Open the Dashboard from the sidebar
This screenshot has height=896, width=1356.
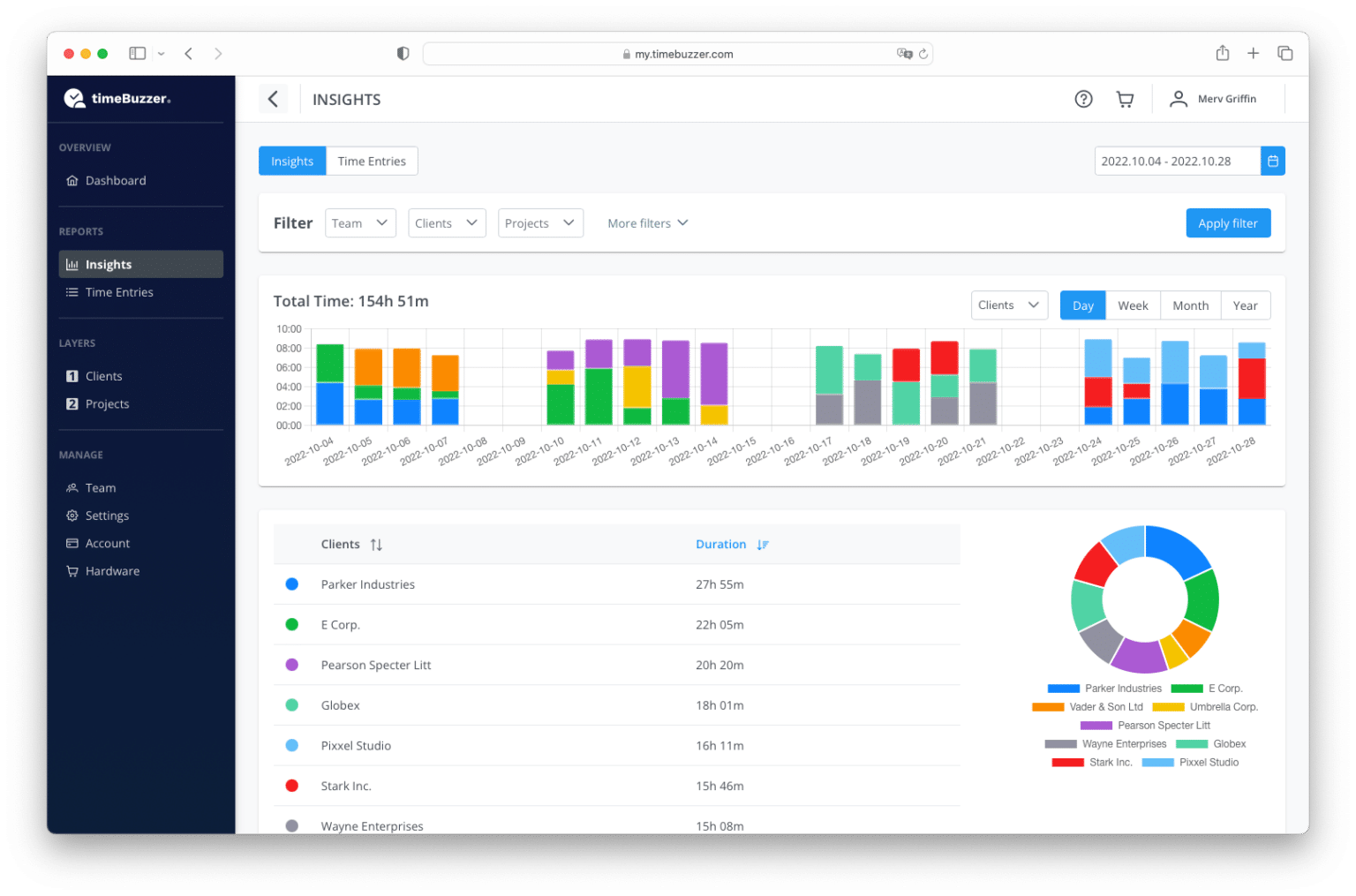(x=115, y=180)
